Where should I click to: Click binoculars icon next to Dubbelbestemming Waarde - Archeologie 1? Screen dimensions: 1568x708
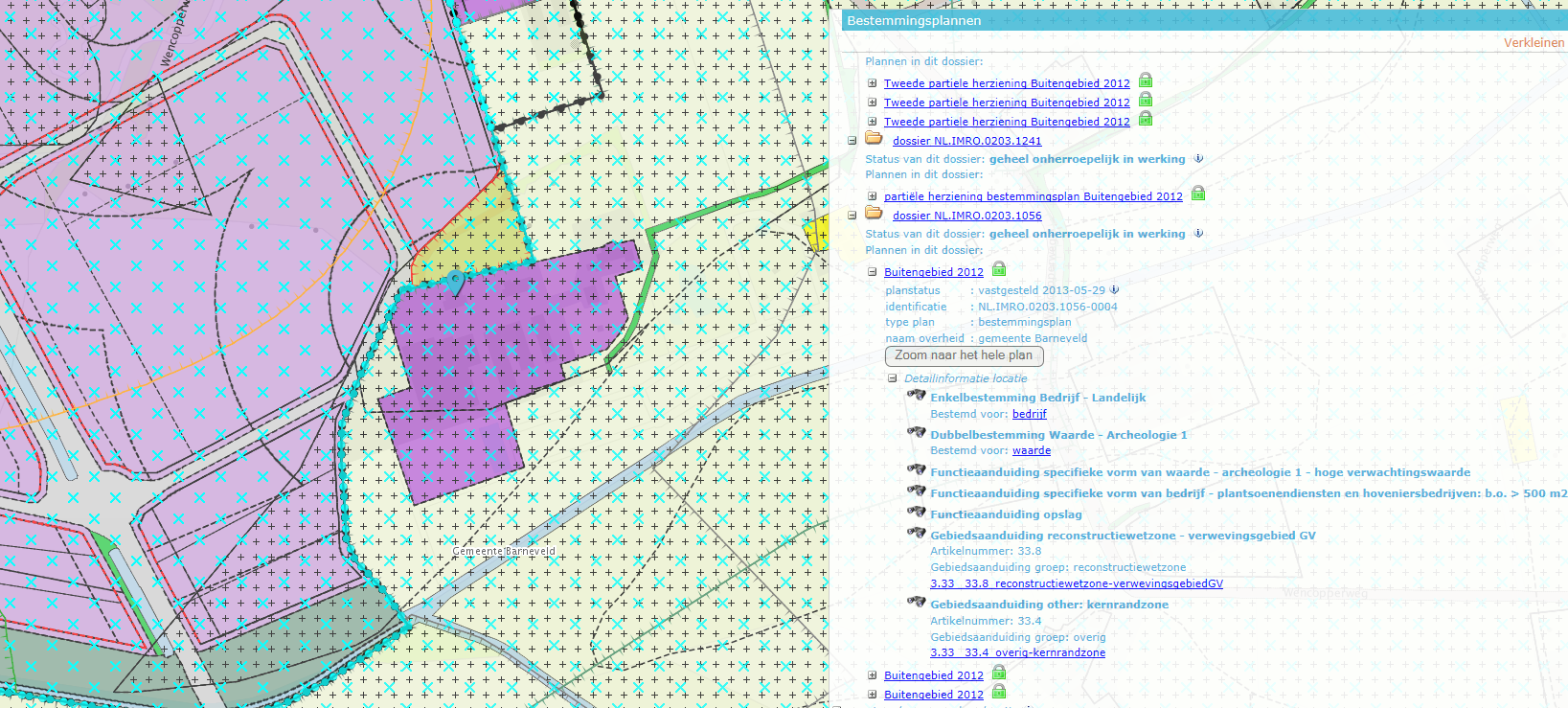(x=917, y=433)
